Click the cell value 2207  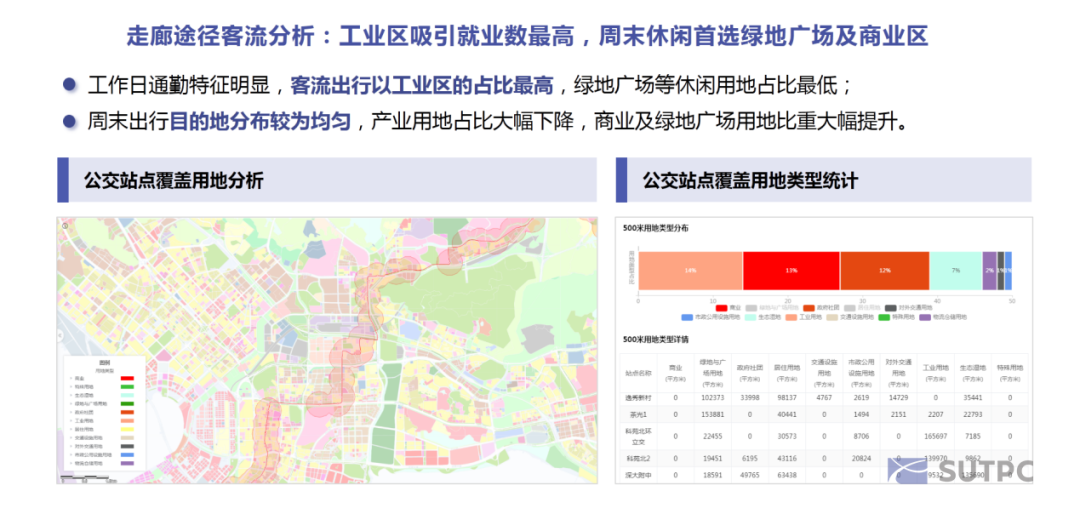(935, 413)
